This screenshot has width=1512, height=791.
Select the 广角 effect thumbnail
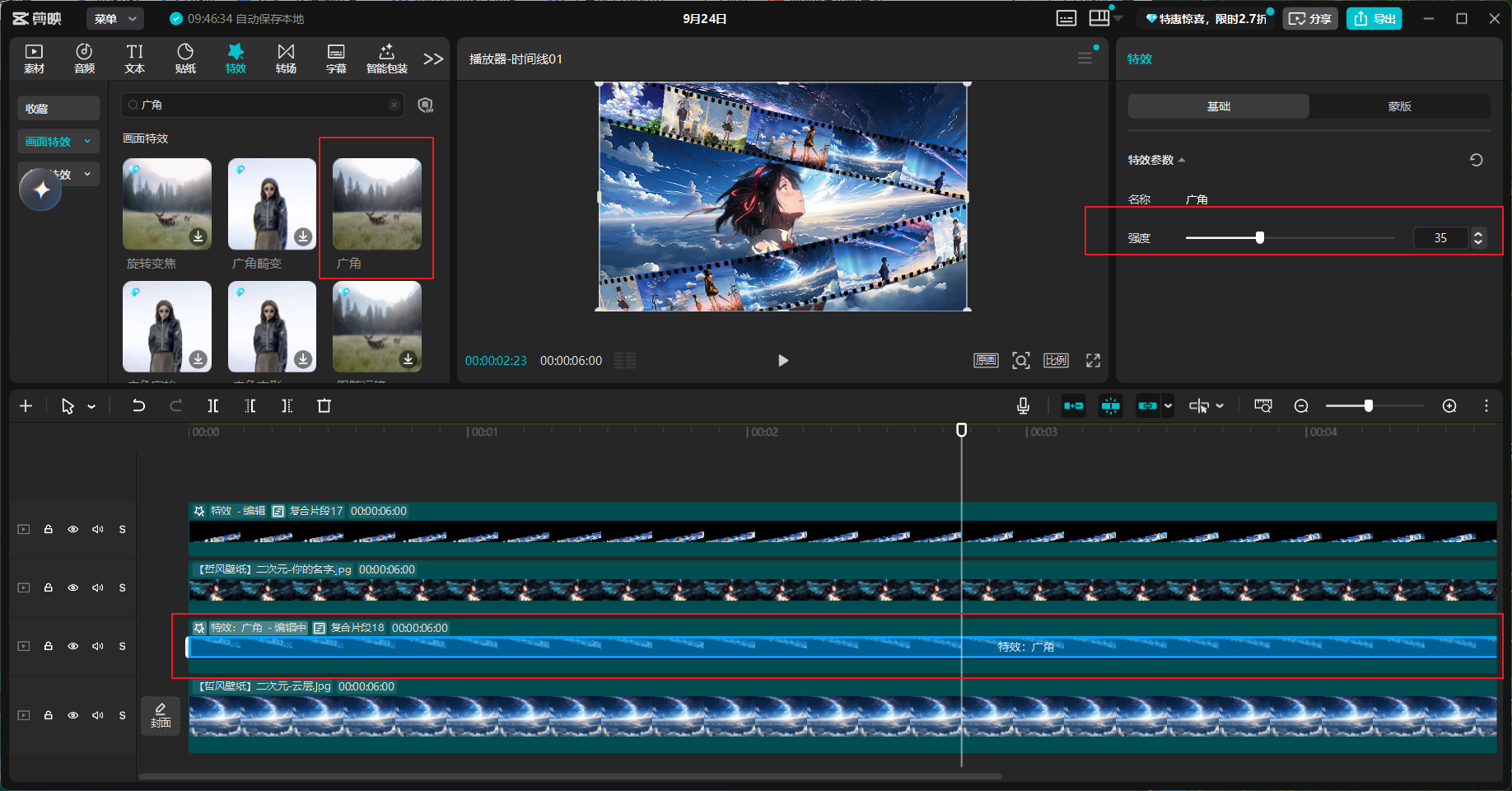(377, 204)
